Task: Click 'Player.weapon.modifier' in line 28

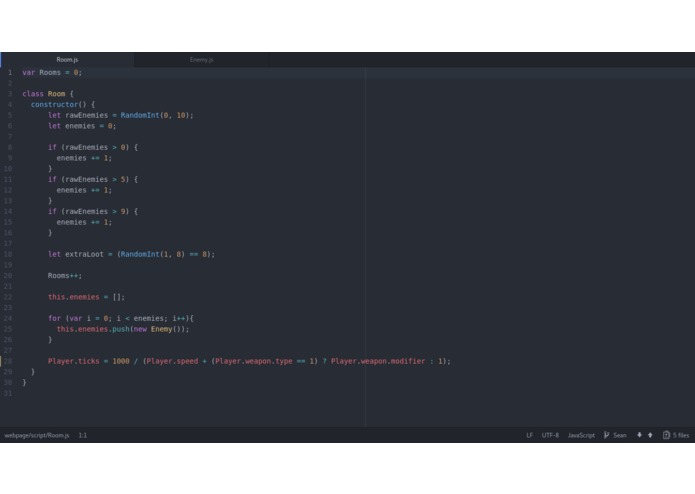Action: click(378, 361)
